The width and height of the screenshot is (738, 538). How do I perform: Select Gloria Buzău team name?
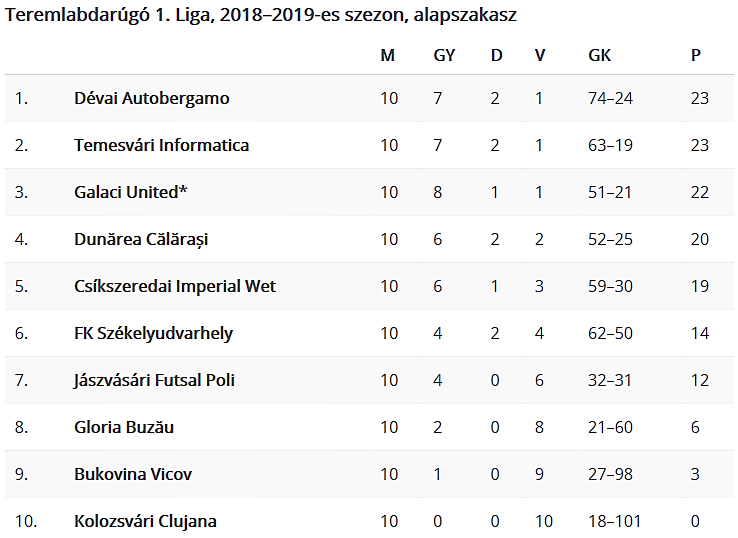click(x=124, y=427)
